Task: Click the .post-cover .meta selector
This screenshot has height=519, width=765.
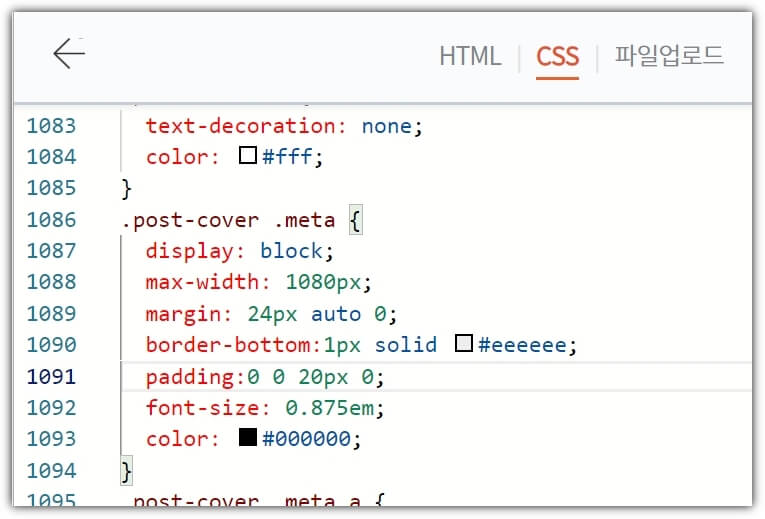Action: tap(228, 220)
